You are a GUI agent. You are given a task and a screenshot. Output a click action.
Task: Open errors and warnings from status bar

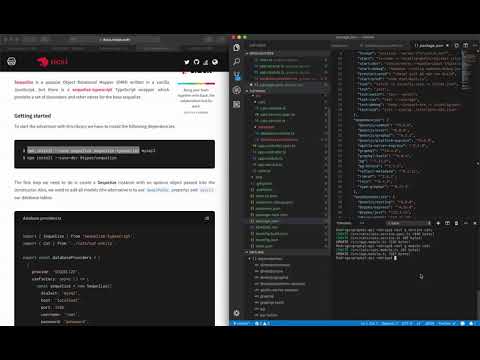263,323
